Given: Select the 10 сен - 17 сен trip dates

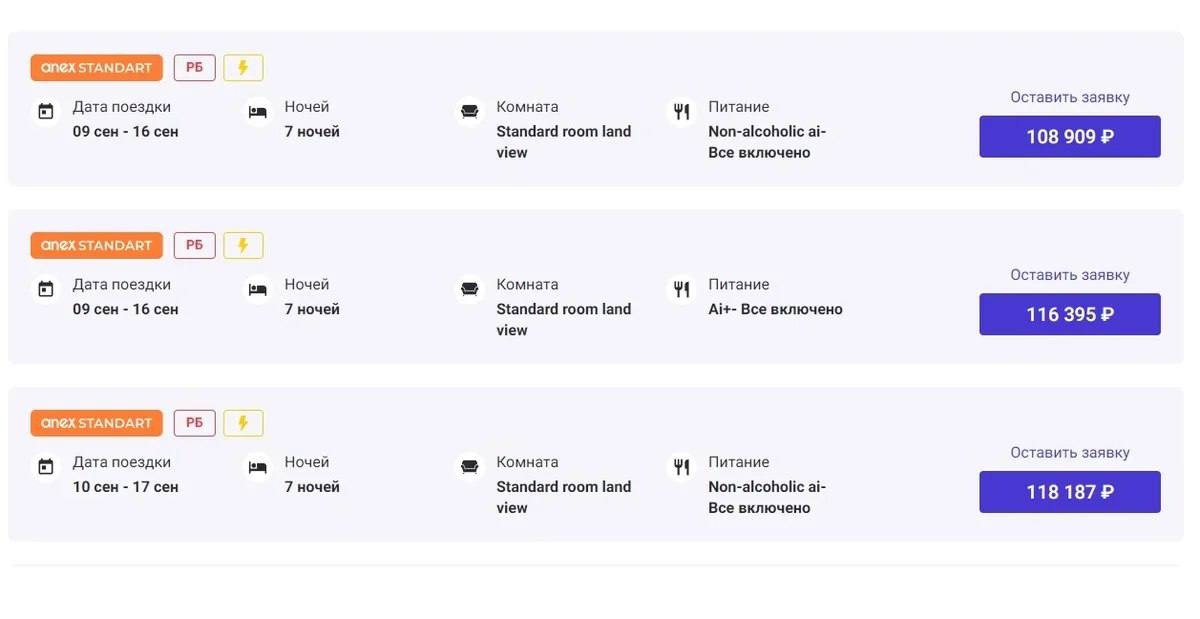Looking at the screenshot, I should point(125,487).
